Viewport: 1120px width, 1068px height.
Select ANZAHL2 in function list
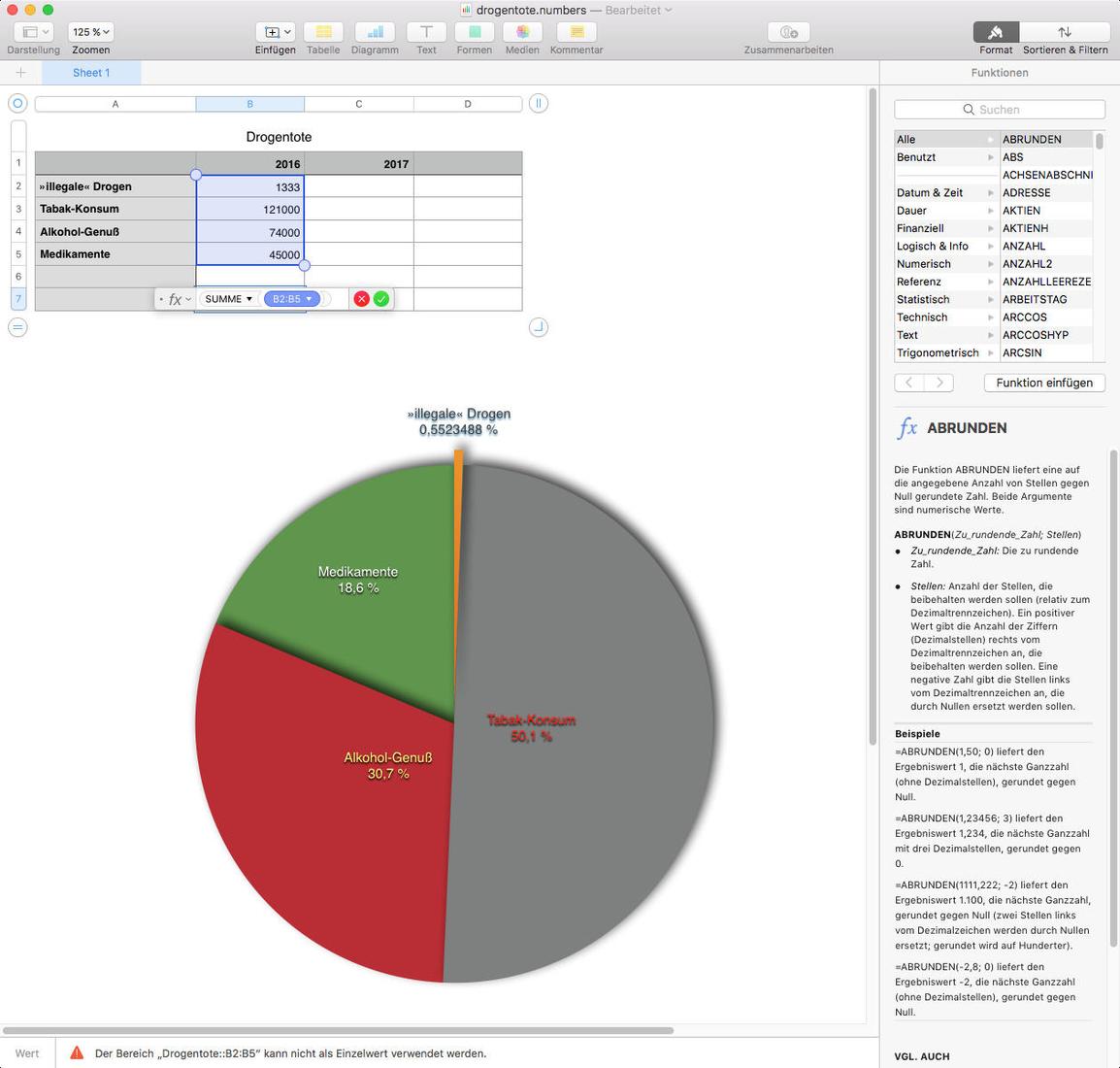(1045, 264)
